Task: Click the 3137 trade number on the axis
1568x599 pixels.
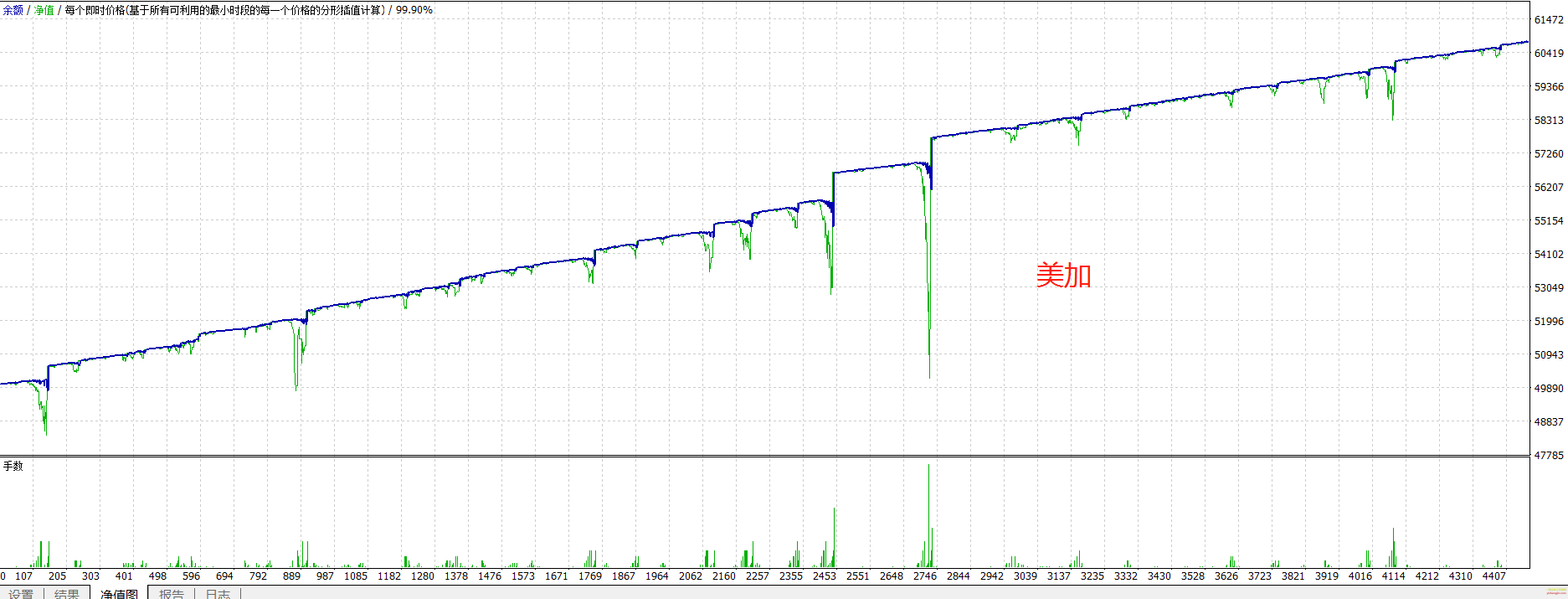Action: (1059, 576)
